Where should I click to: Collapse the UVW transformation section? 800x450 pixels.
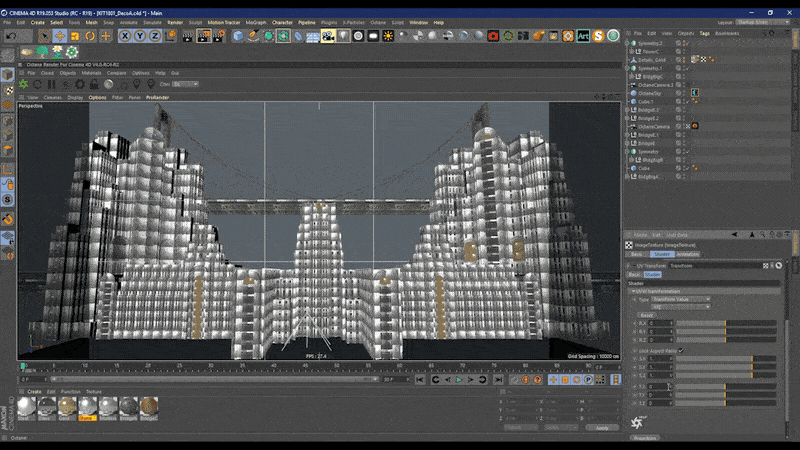coord(633,291)
